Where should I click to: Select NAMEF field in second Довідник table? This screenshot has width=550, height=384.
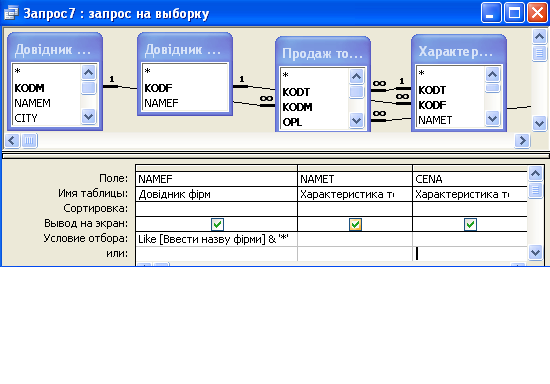click(x=162, y=103)
